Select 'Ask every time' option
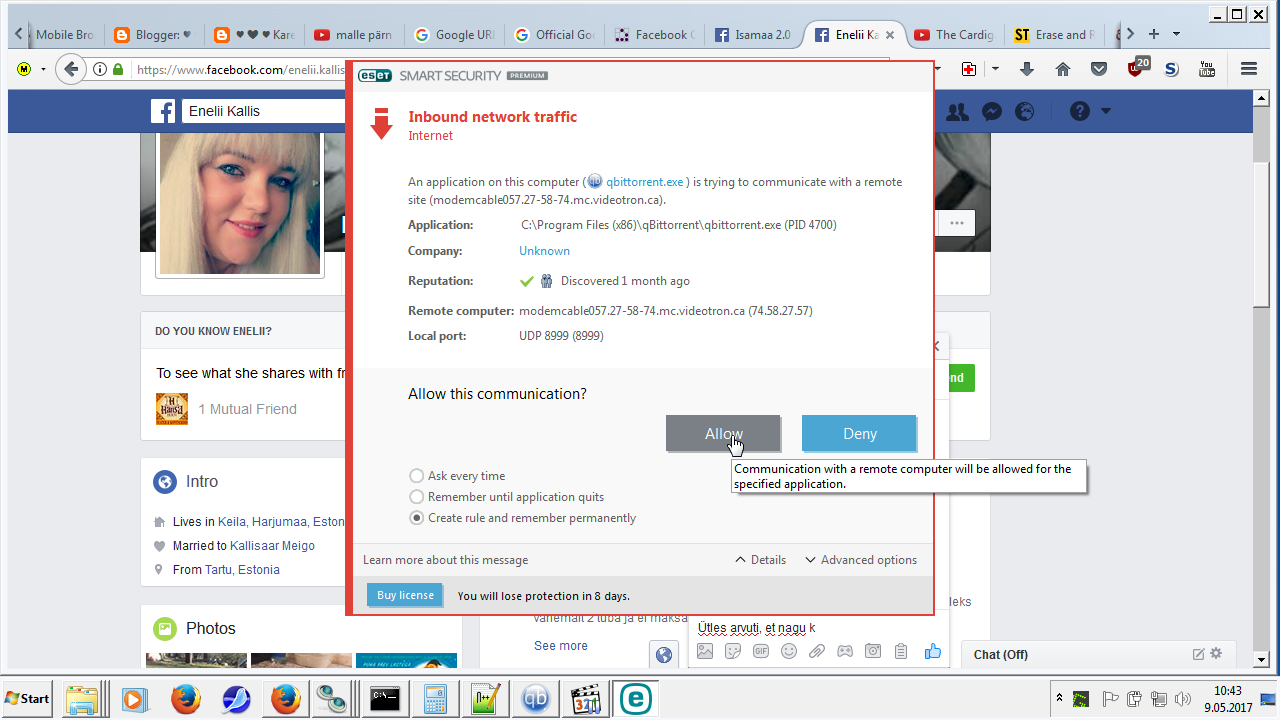 (457, 476)
